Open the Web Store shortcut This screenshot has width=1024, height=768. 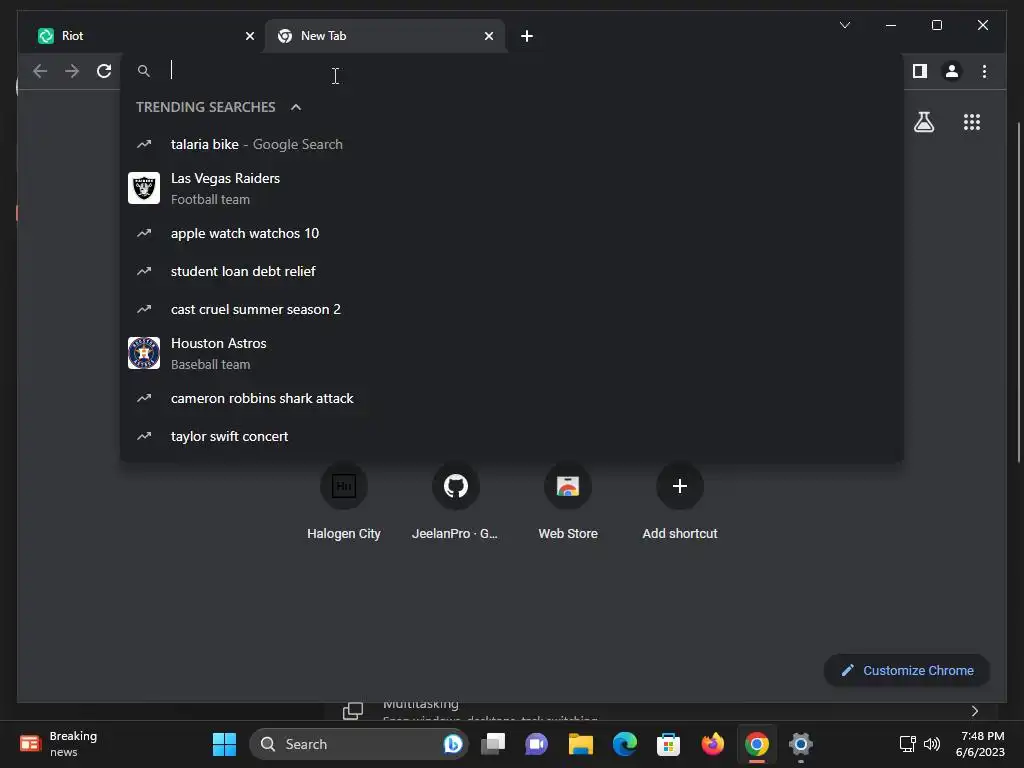coord(568,502)
